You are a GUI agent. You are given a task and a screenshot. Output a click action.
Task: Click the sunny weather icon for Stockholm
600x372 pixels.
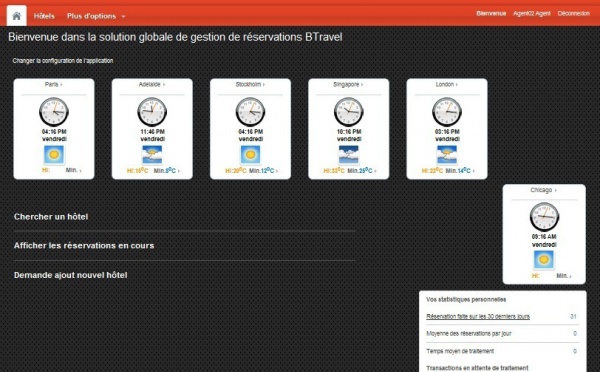[x=250, y=155]
